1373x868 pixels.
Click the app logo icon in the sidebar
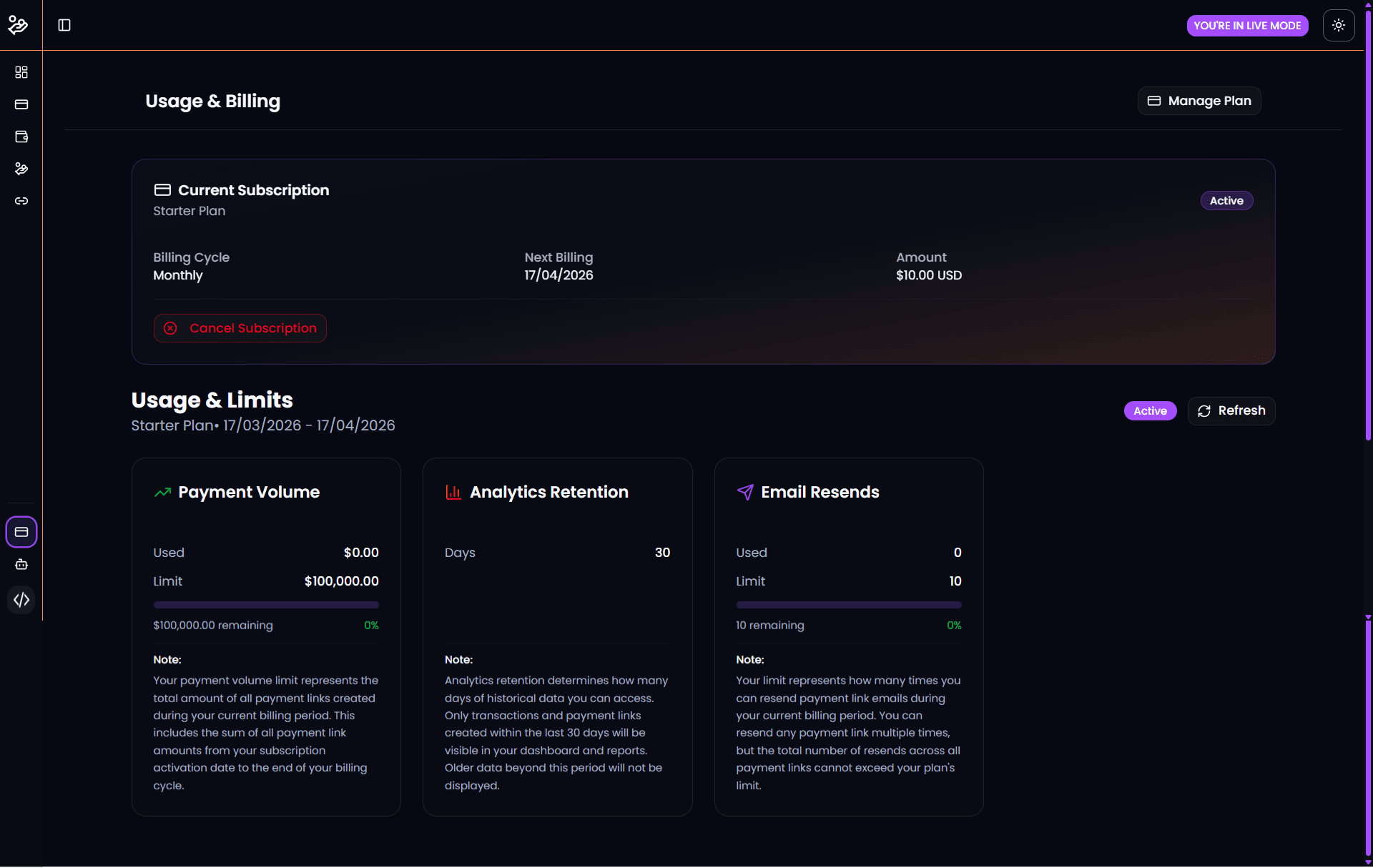pyautogui.click(x=18, y=25)
